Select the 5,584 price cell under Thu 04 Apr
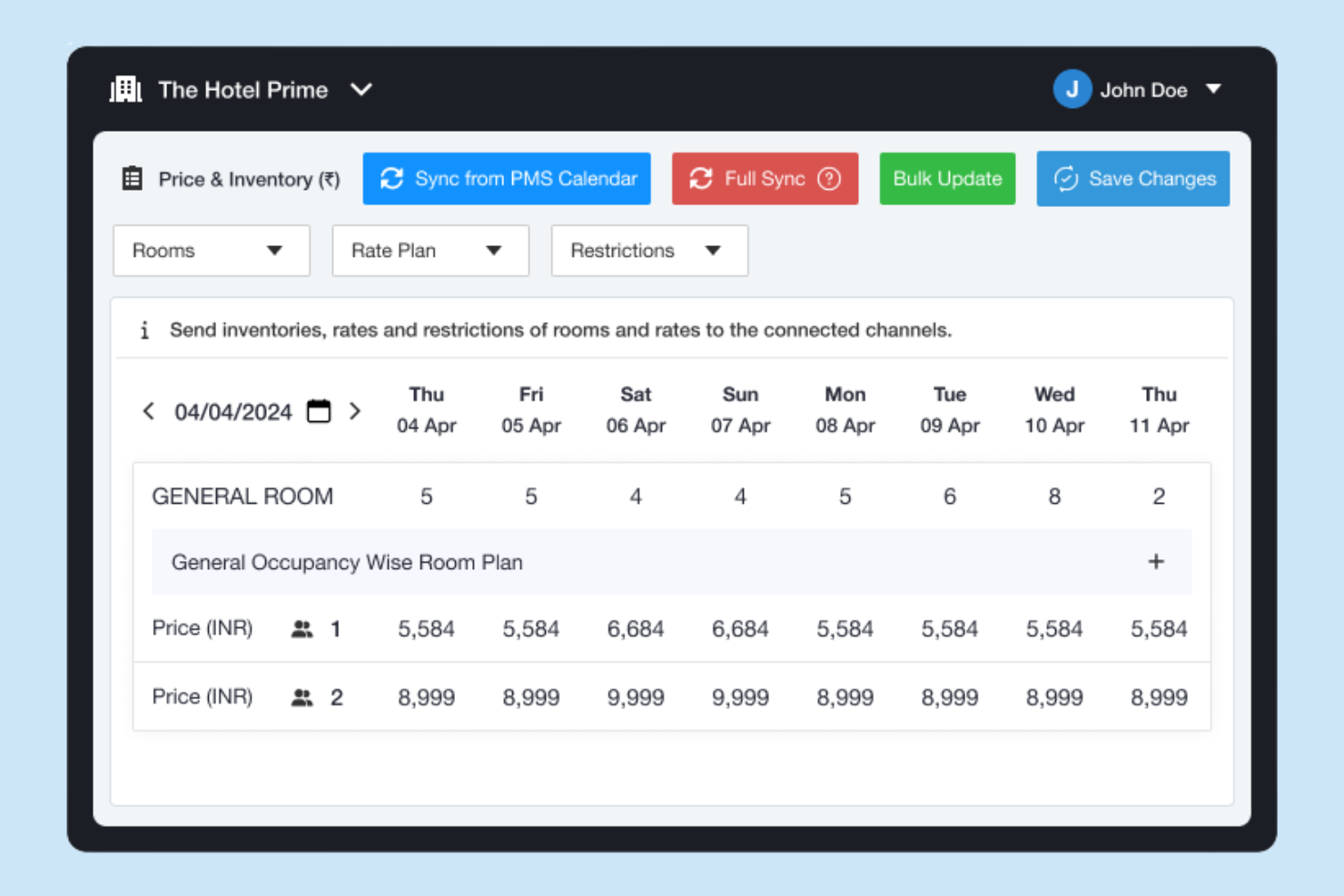The image size is (1344, 896). (426, 627)
